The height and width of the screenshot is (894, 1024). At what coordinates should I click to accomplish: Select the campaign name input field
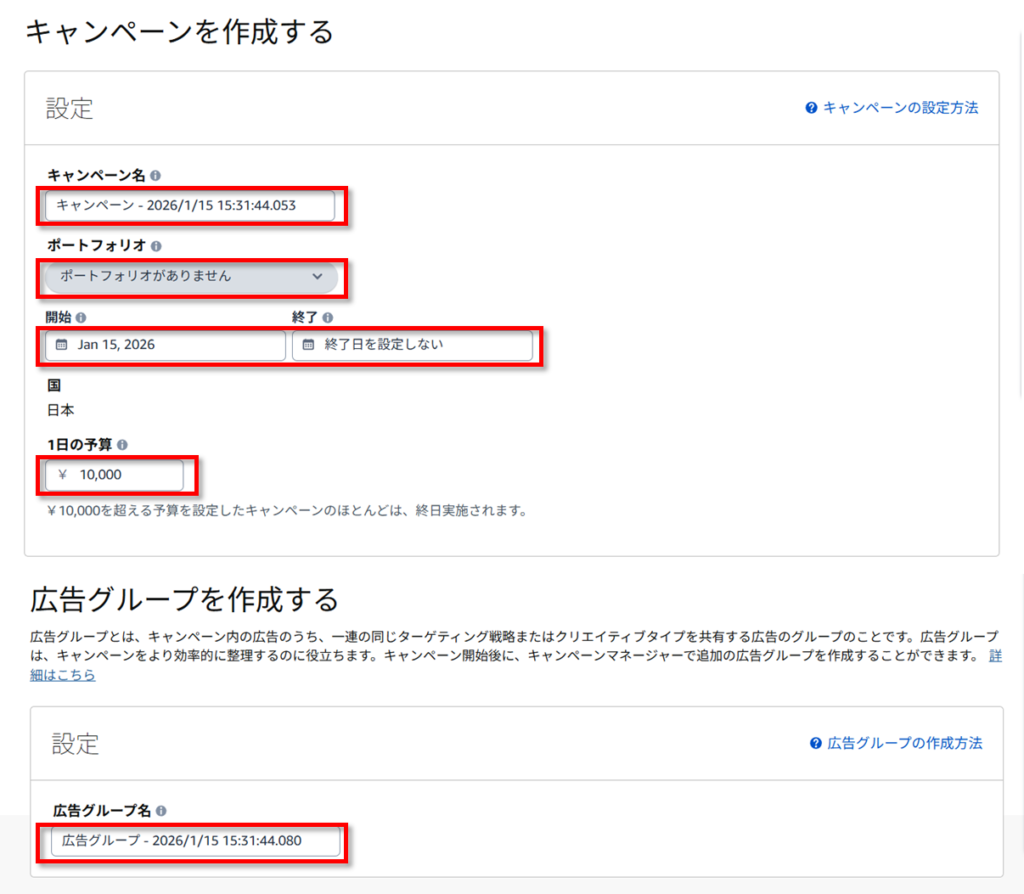(x=190, y=207)
